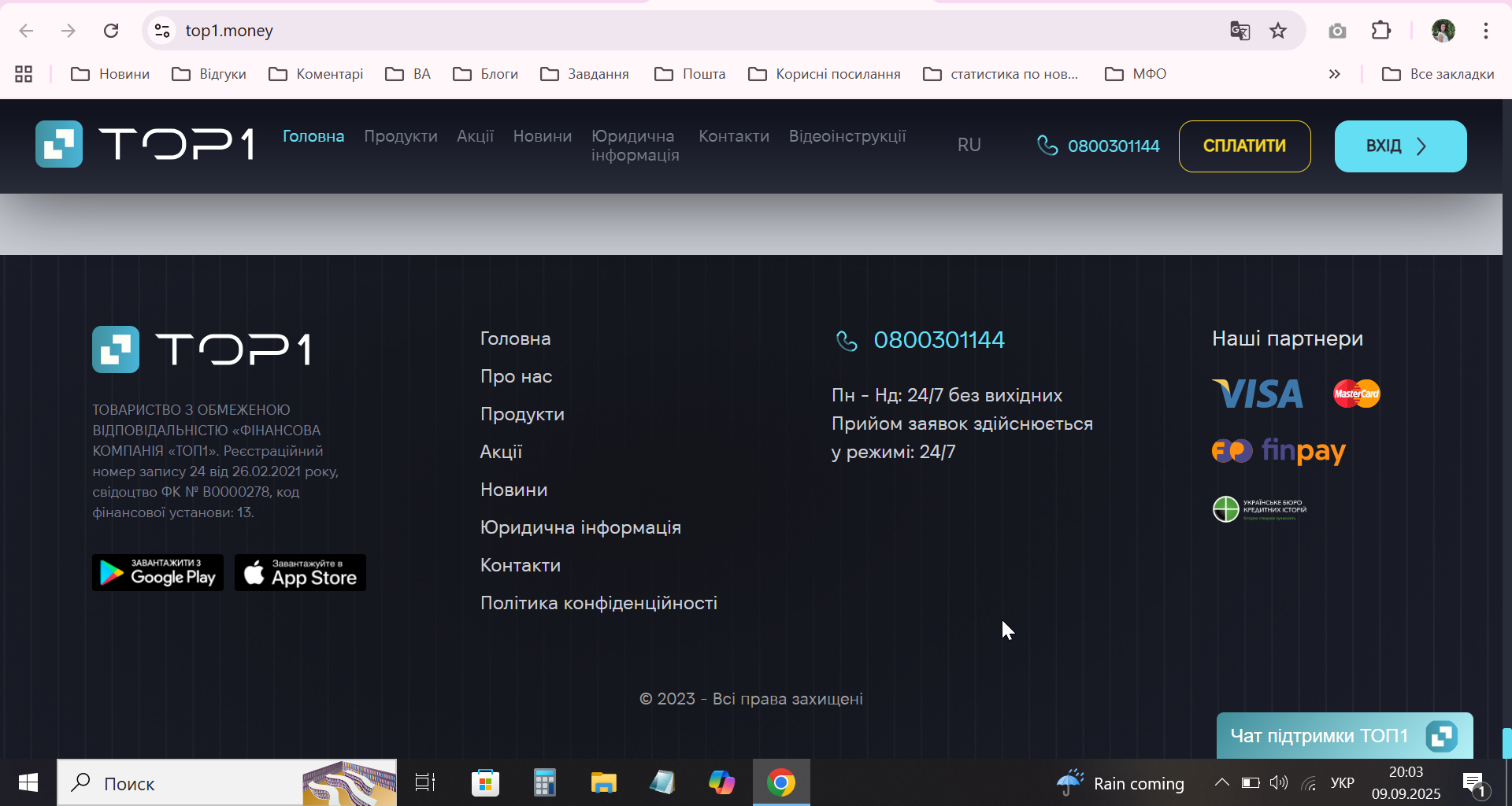Click the Google Translate icon in address bar
The width and height of the screenshot is (1512, 806).
coord(1240,31)
